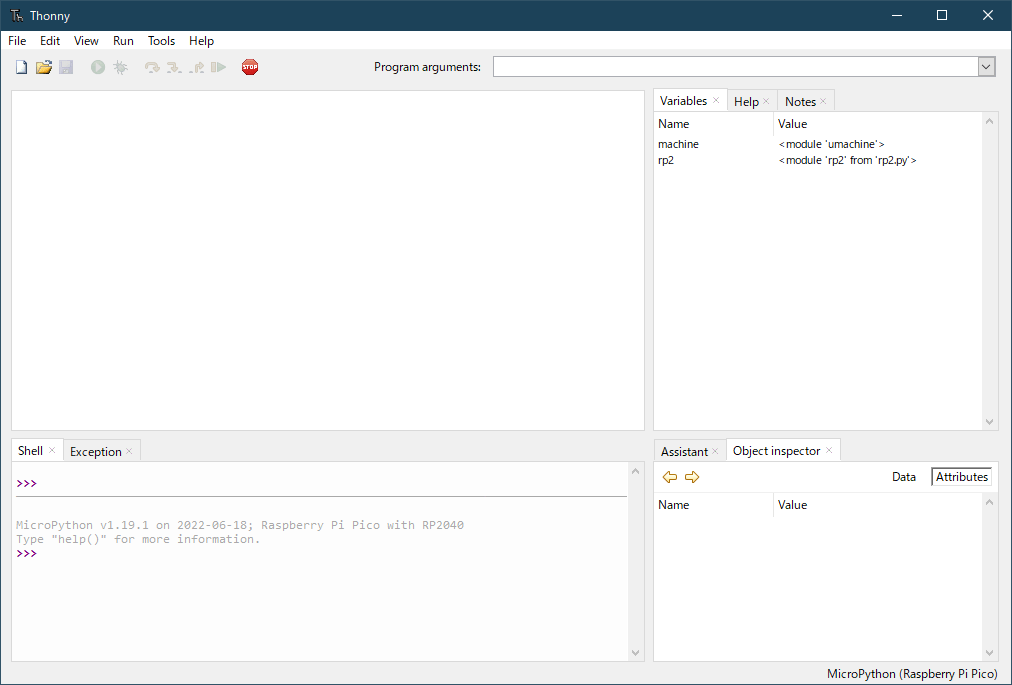Run current script with green play icon

98,67
